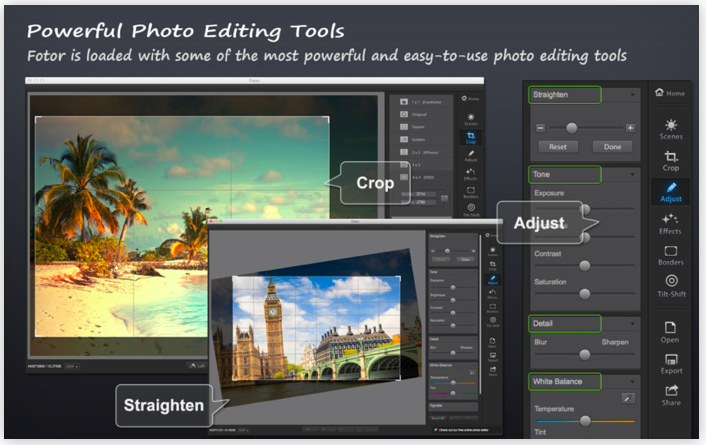Choose the Golden ratio in the crop window
Image resolution: width=706 pixels, height=445 pixels.
coord(421,140)
